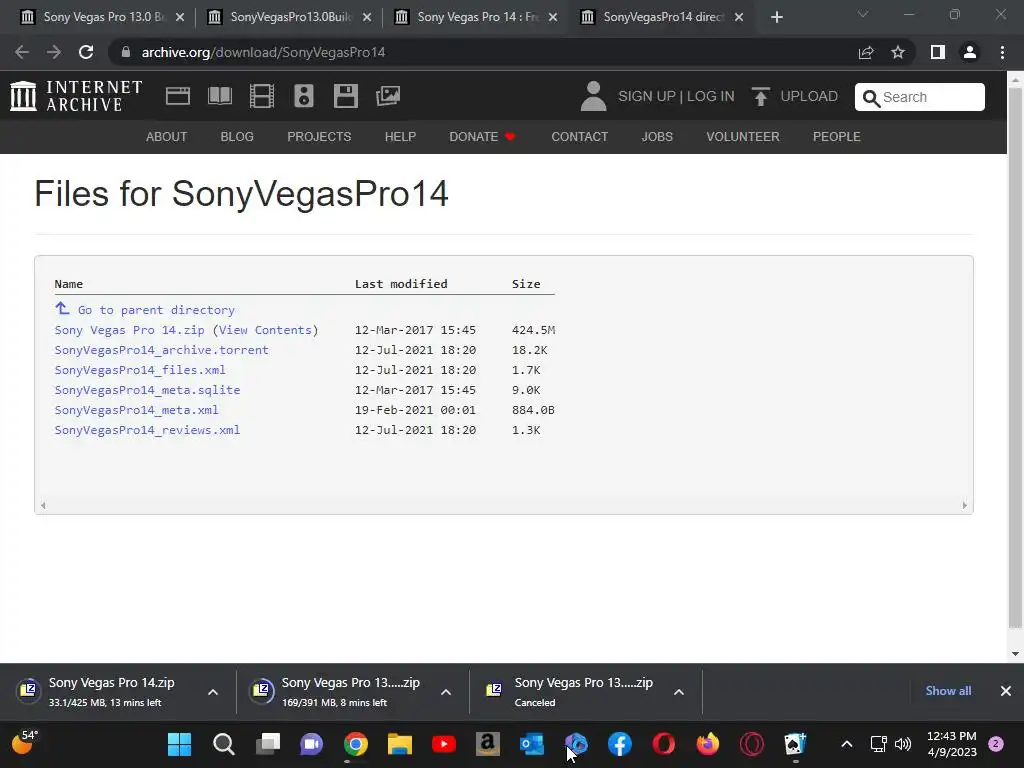Close the SonyVegasPro14 directory tab

[x=739, y=17]
